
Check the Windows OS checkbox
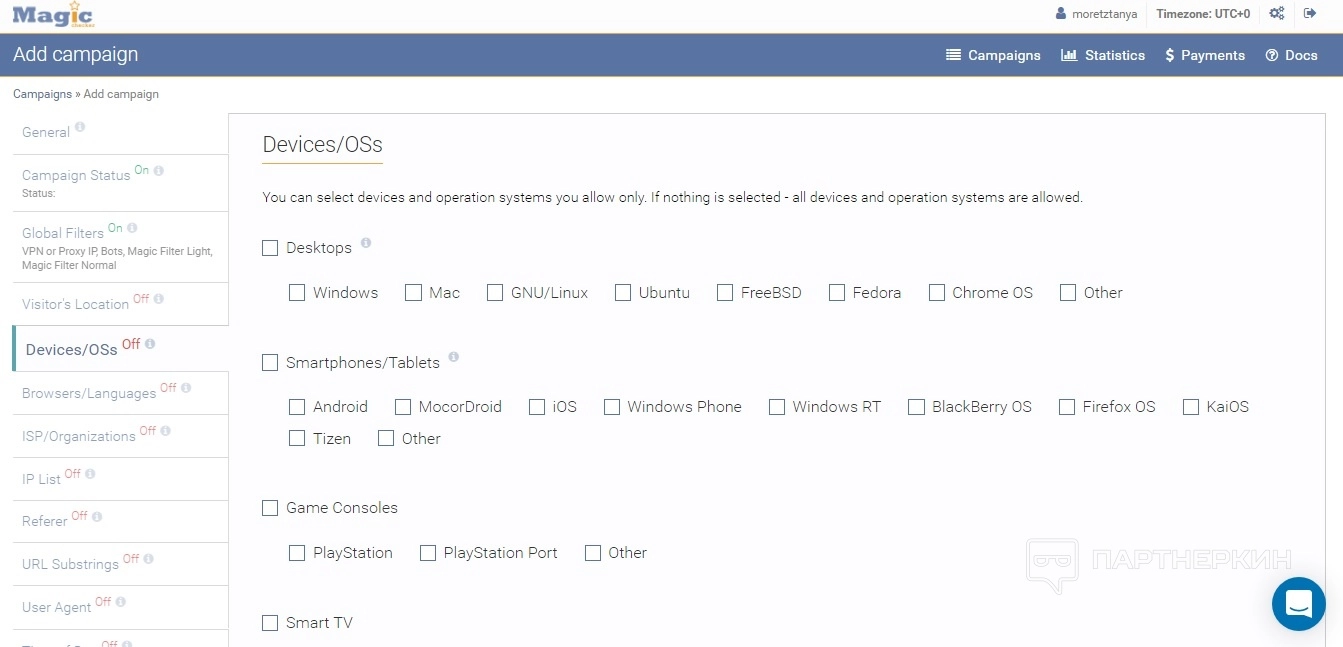click(x=297, y=293)
